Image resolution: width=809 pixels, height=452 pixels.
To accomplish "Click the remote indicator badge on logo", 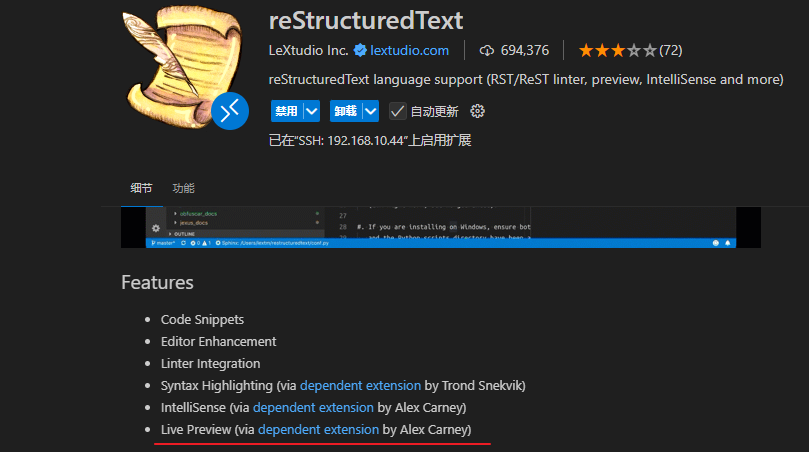I will point(230,111).
